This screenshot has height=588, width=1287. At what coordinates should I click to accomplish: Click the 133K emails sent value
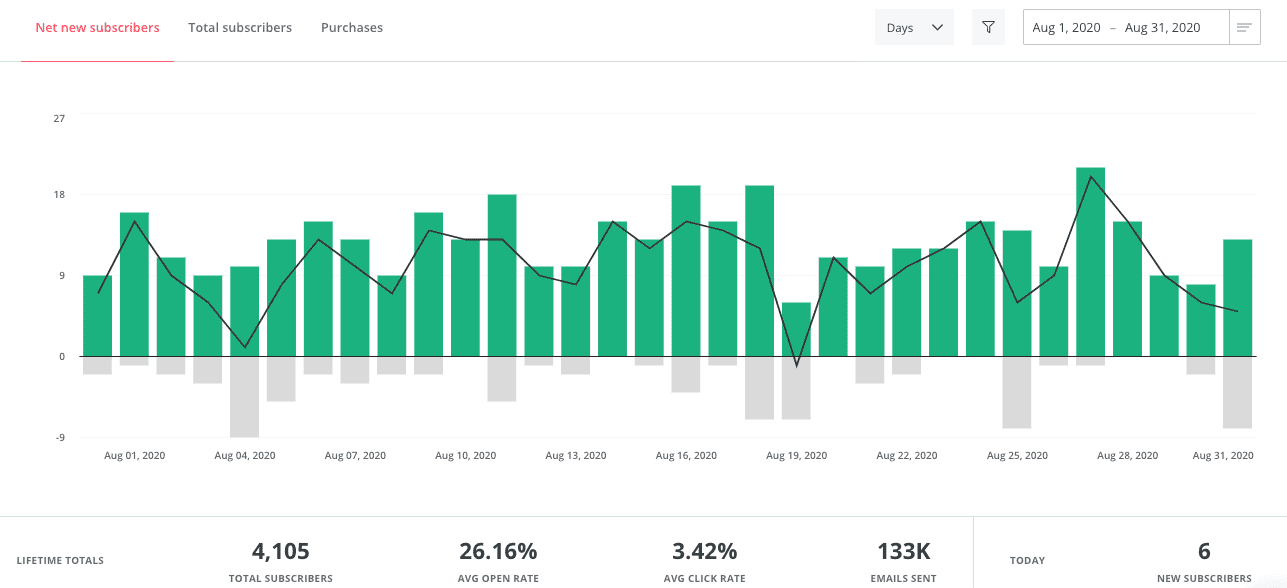click(902, 551)
